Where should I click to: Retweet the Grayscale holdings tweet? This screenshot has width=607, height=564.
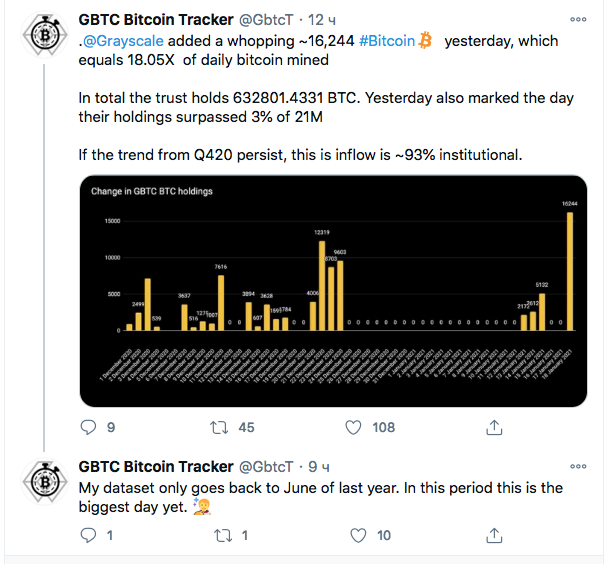(x=217, y=427)
